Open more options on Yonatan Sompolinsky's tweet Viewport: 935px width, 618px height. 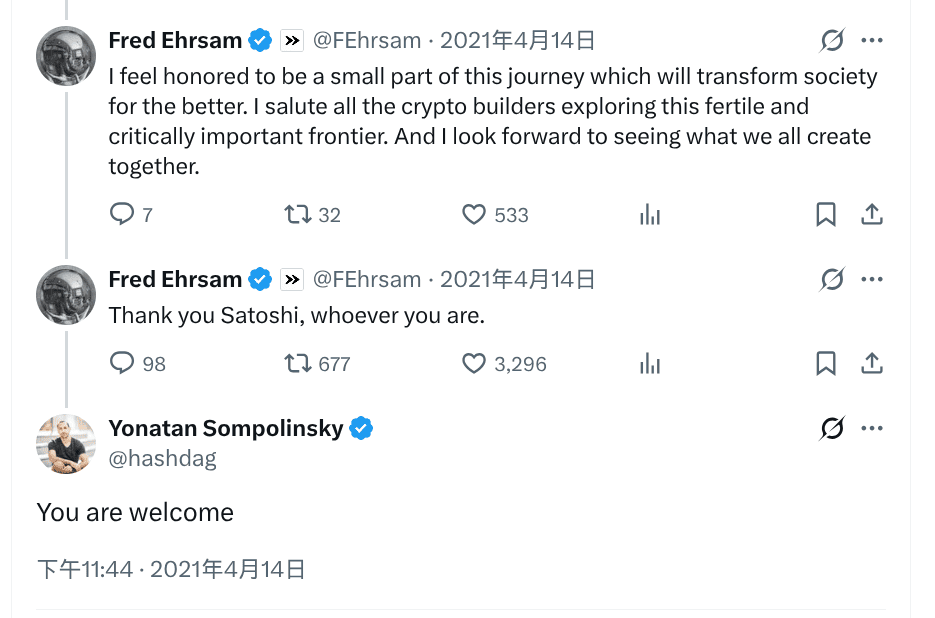coord(872,429)
